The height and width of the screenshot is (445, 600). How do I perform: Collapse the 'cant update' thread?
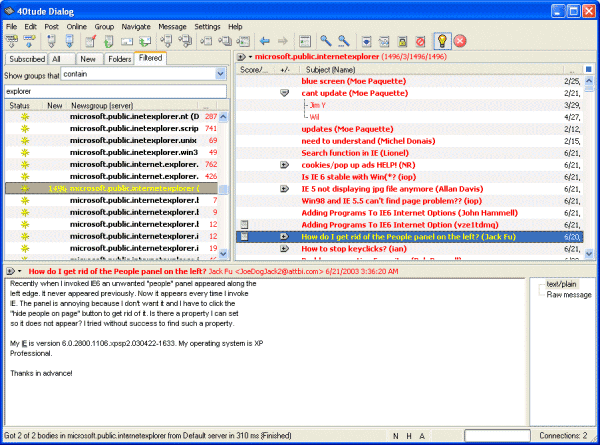(x=285, y=93)
